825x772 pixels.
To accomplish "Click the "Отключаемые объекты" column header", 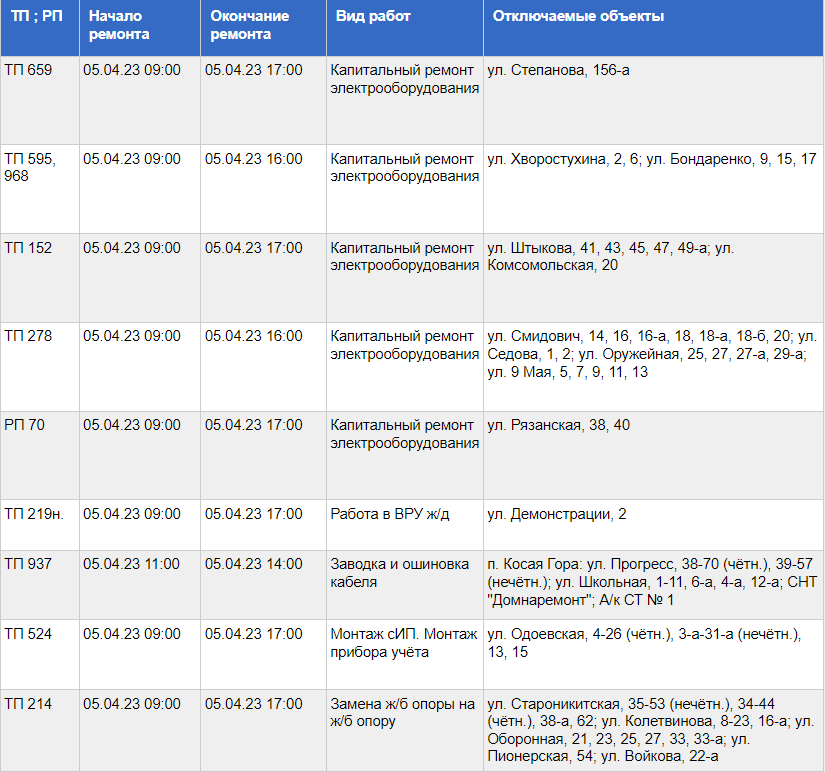I will 575,17.
